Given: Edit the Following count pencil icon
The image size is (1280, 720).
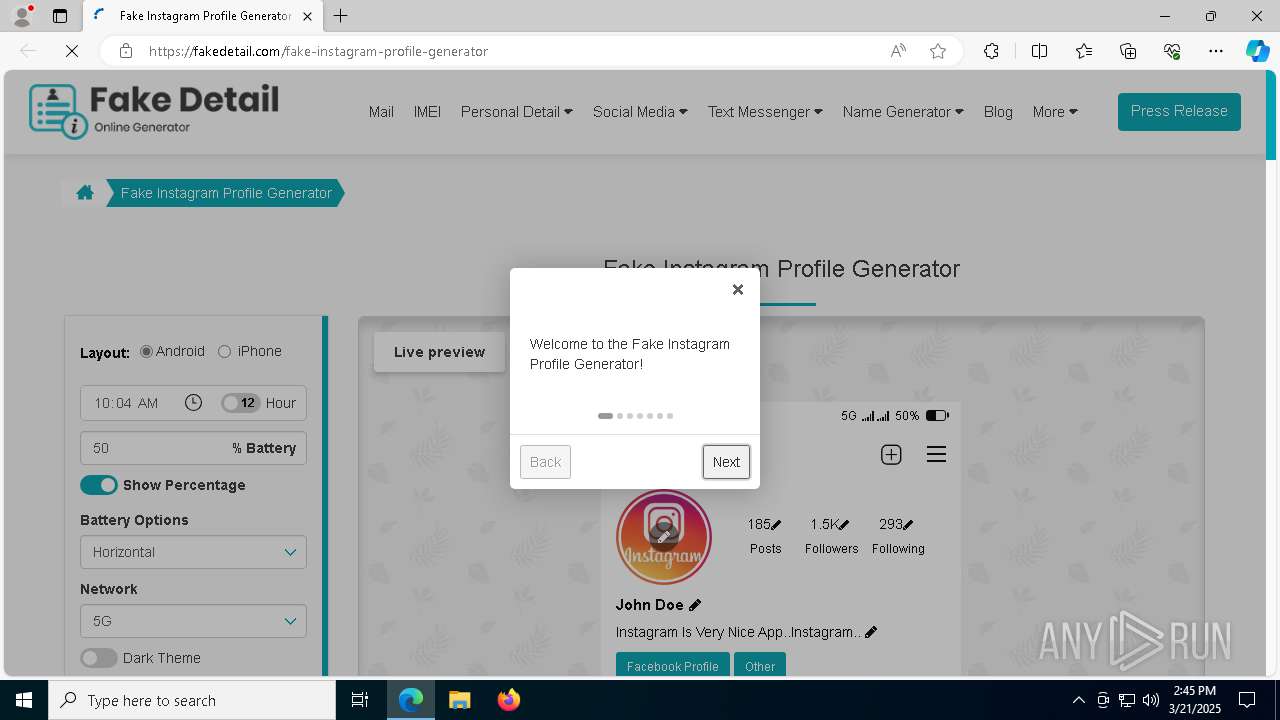Looking at the screenshot, I should coord(908,525).
